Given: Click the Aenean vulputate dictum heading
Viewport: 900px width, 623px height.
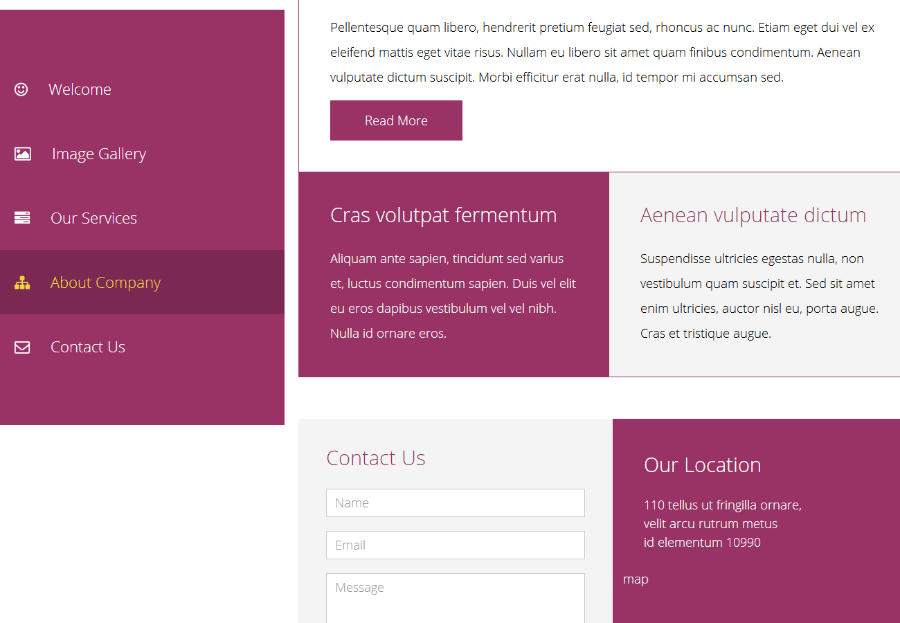Looking at the screenshot, I should 753,215.
